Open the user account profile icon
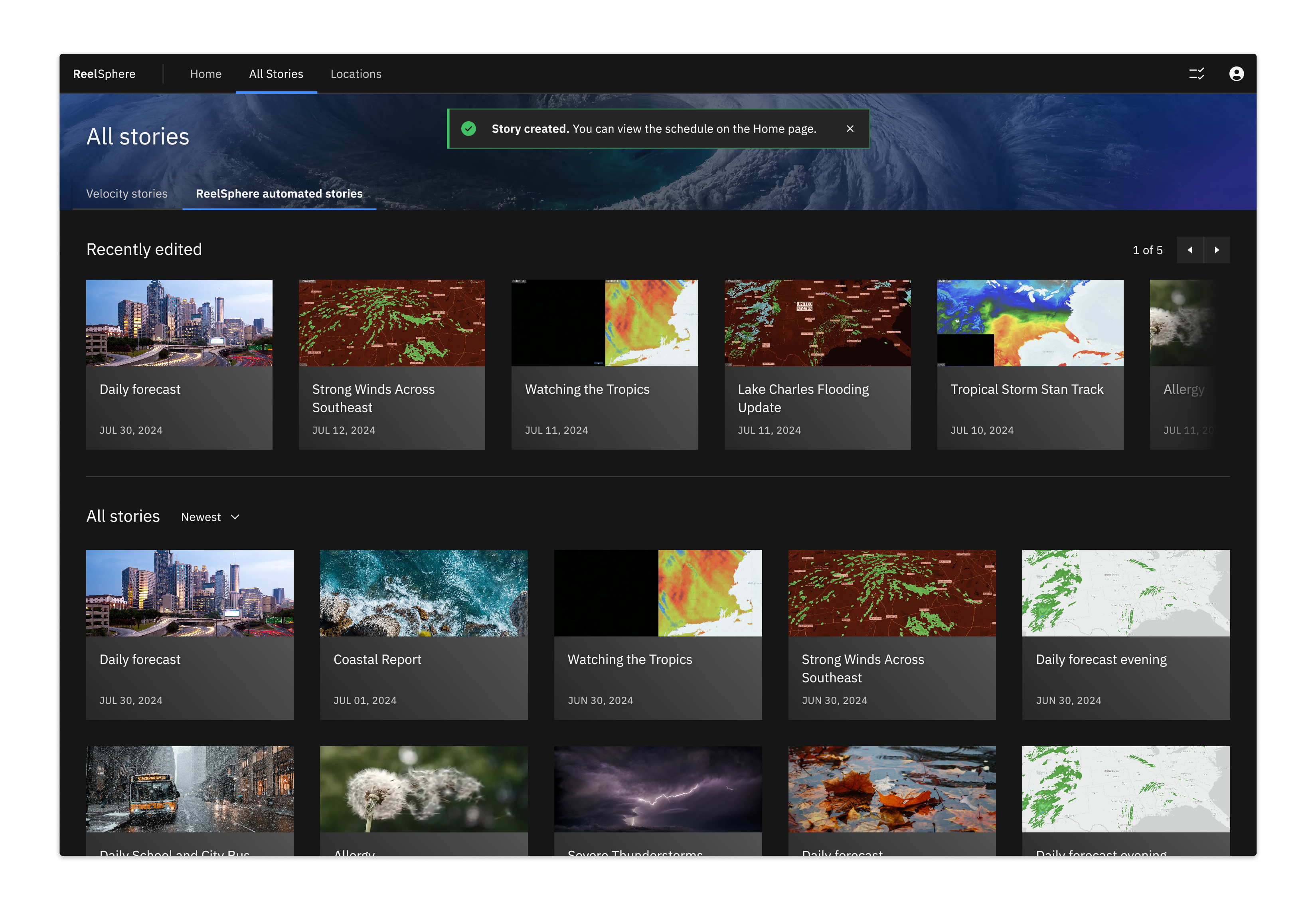The width and height of the screenshot is (1316, 911). point(1236,74)
